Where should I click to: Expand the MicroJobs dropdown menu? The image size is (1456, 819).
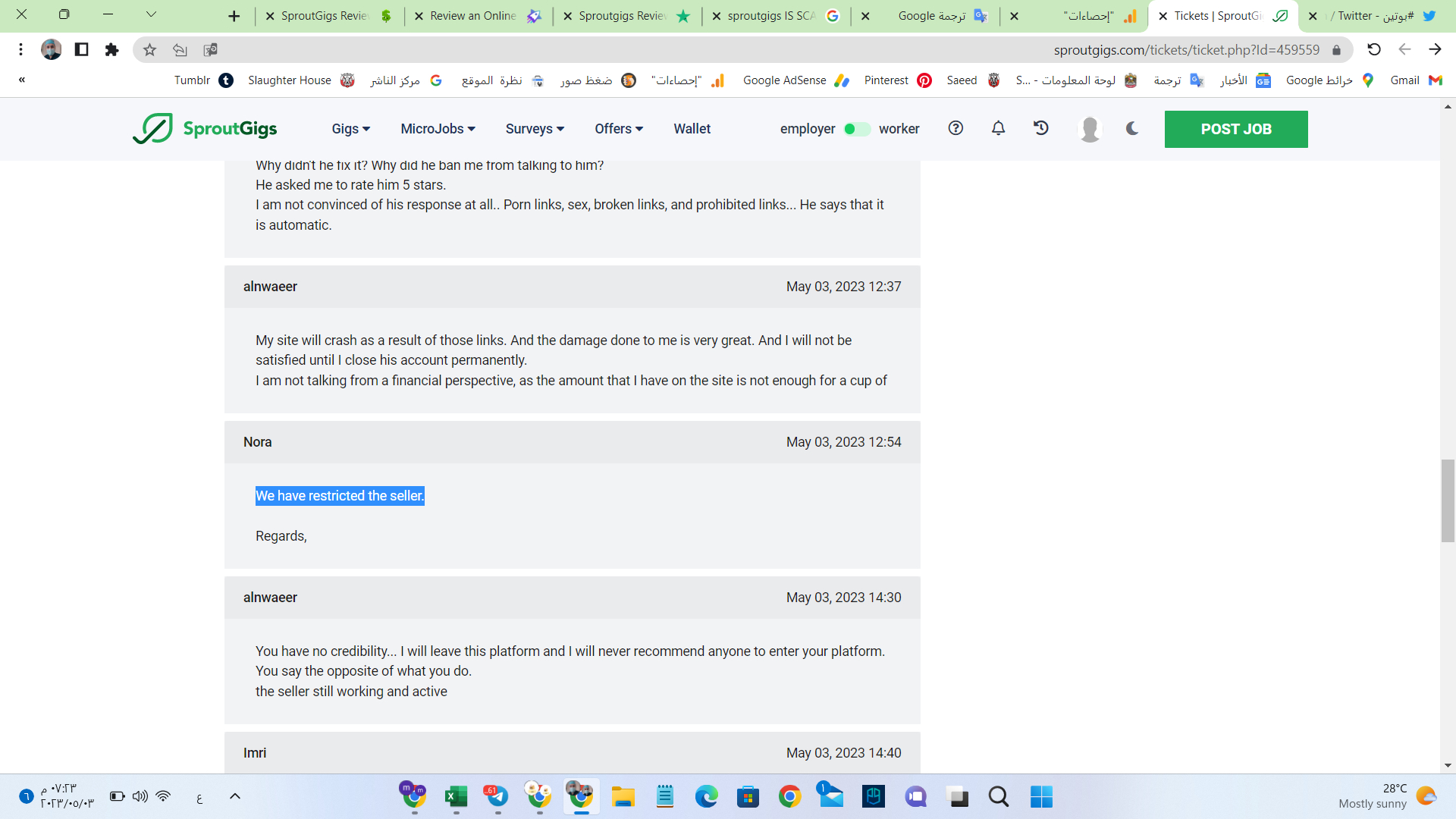(438, 129)
